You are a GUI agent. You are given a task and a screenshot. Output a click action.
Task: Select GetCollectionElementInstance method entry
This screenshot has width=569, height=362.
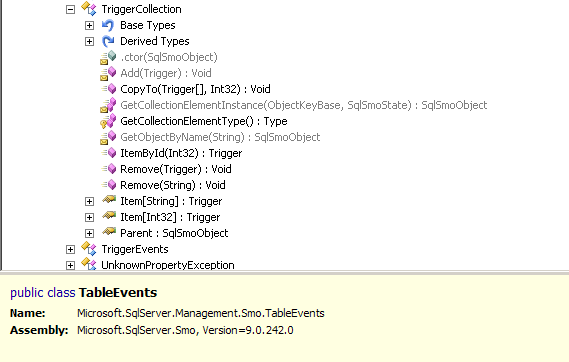point(304,105)
